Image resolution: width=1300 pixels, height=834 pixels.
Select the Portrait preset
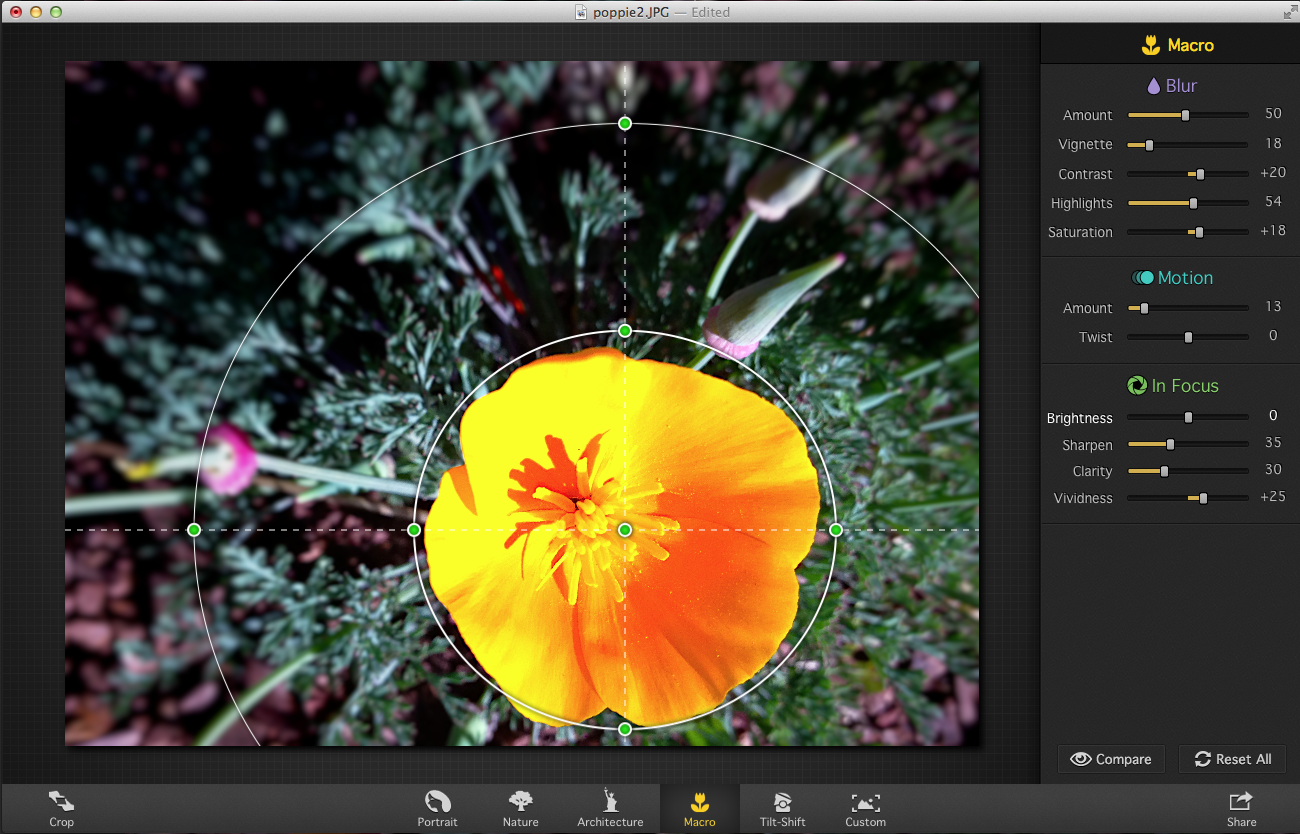[438, 808]
